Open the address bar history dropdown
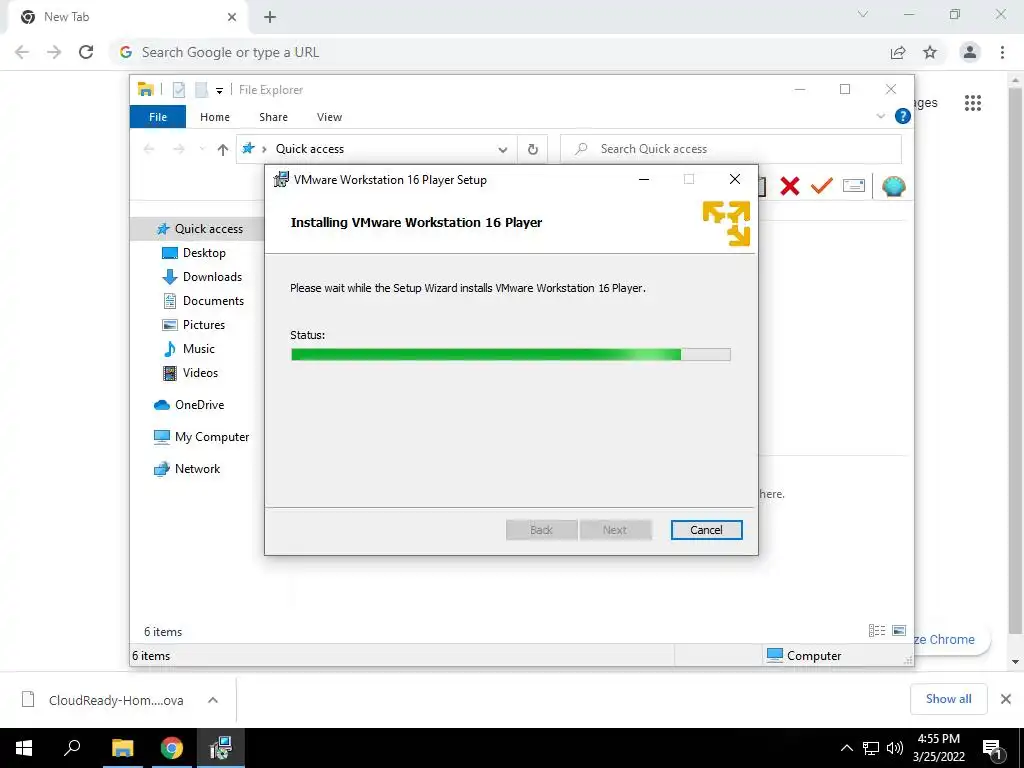The width and height of the screenshot is (1024, 768). click(502, 150)
